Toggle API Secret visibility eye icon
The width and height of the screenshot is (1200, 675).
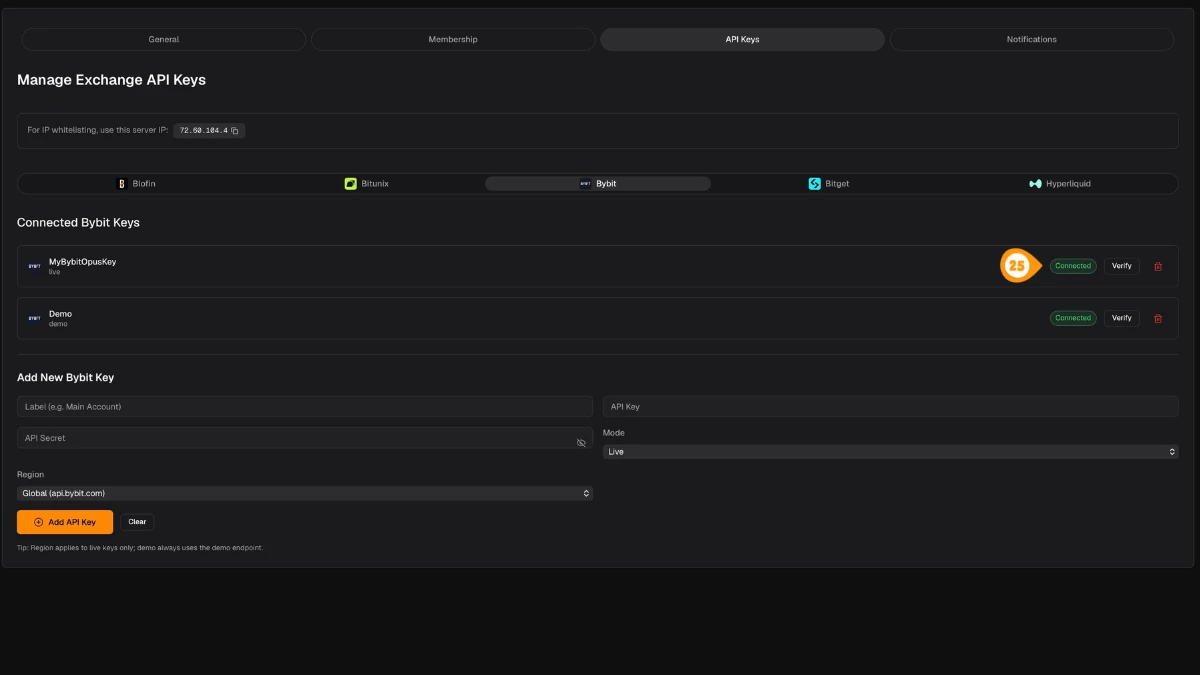pos(581,442)
